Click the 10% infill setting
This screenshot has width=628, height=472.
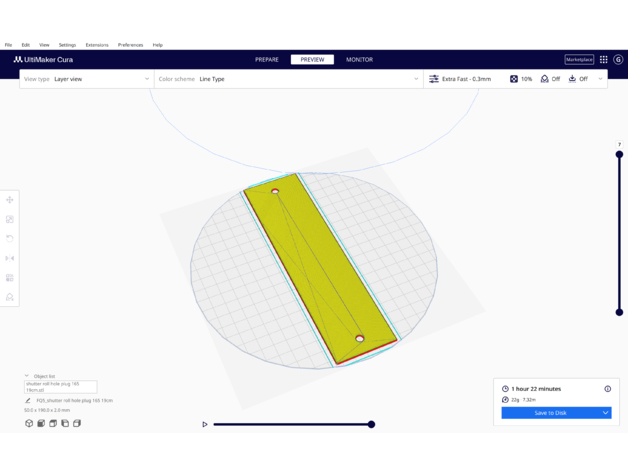tap(521, 79)
